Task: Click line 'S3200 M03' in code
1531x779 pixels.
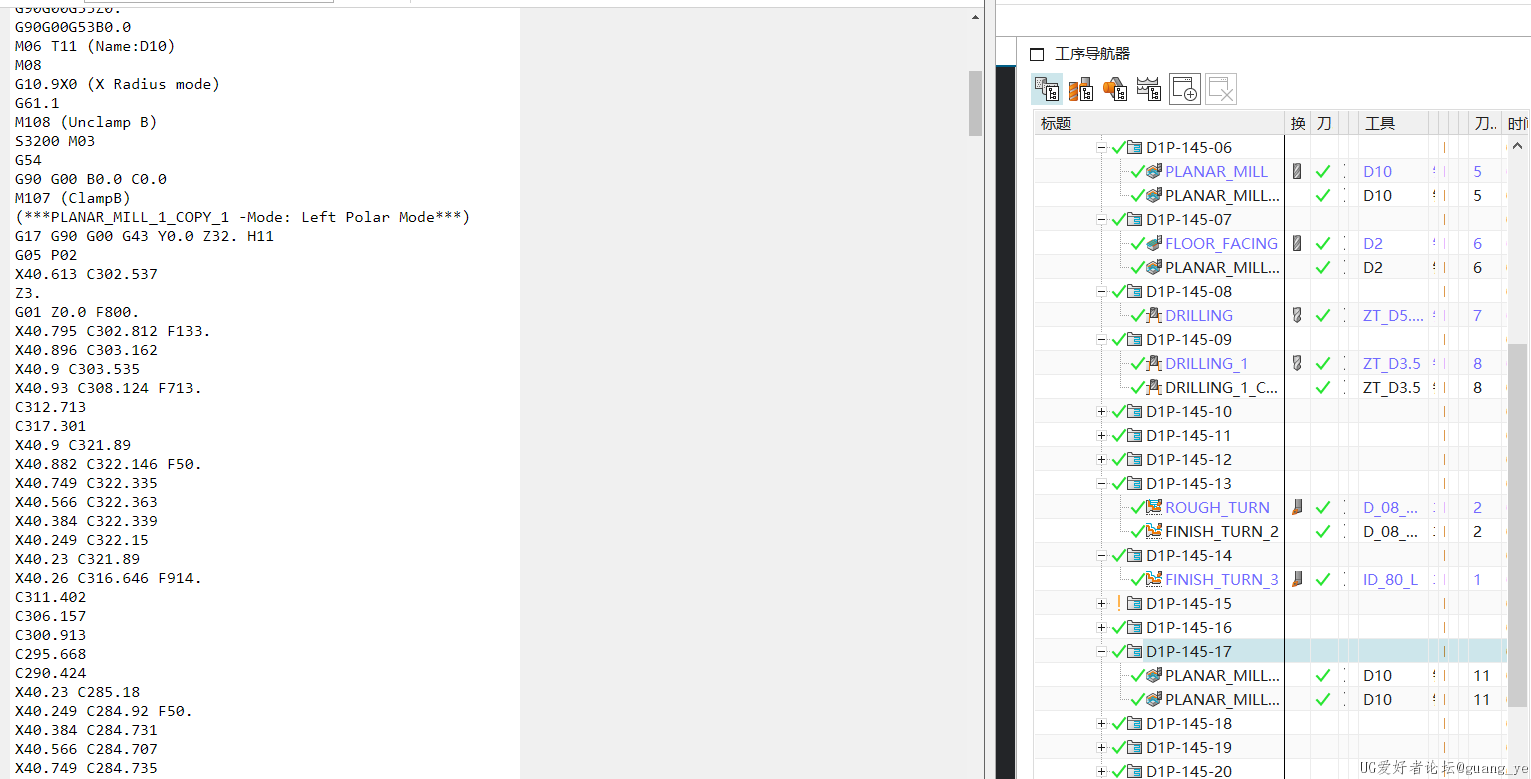Action: (x=55, y=141)
